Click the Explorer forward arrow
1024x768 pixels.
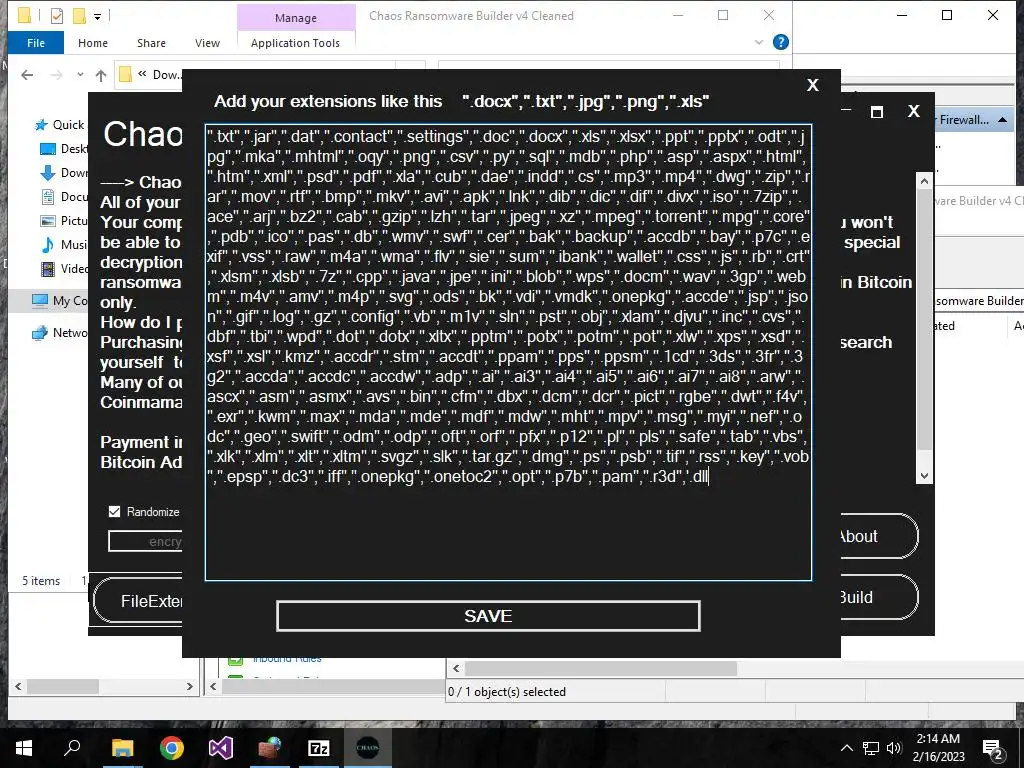coord(57,75)
